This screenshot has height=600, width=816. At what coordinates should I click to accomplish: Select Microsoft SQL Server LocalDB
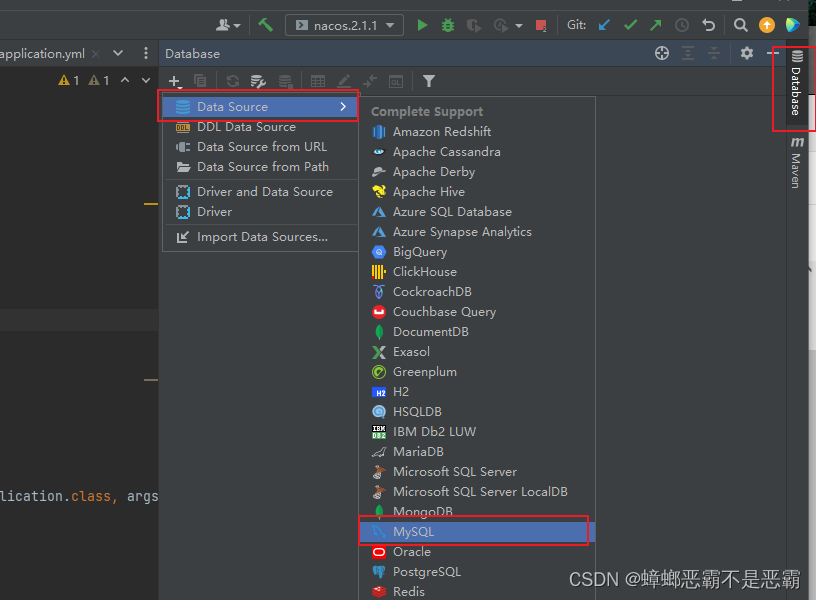click(x=477, y=492)
